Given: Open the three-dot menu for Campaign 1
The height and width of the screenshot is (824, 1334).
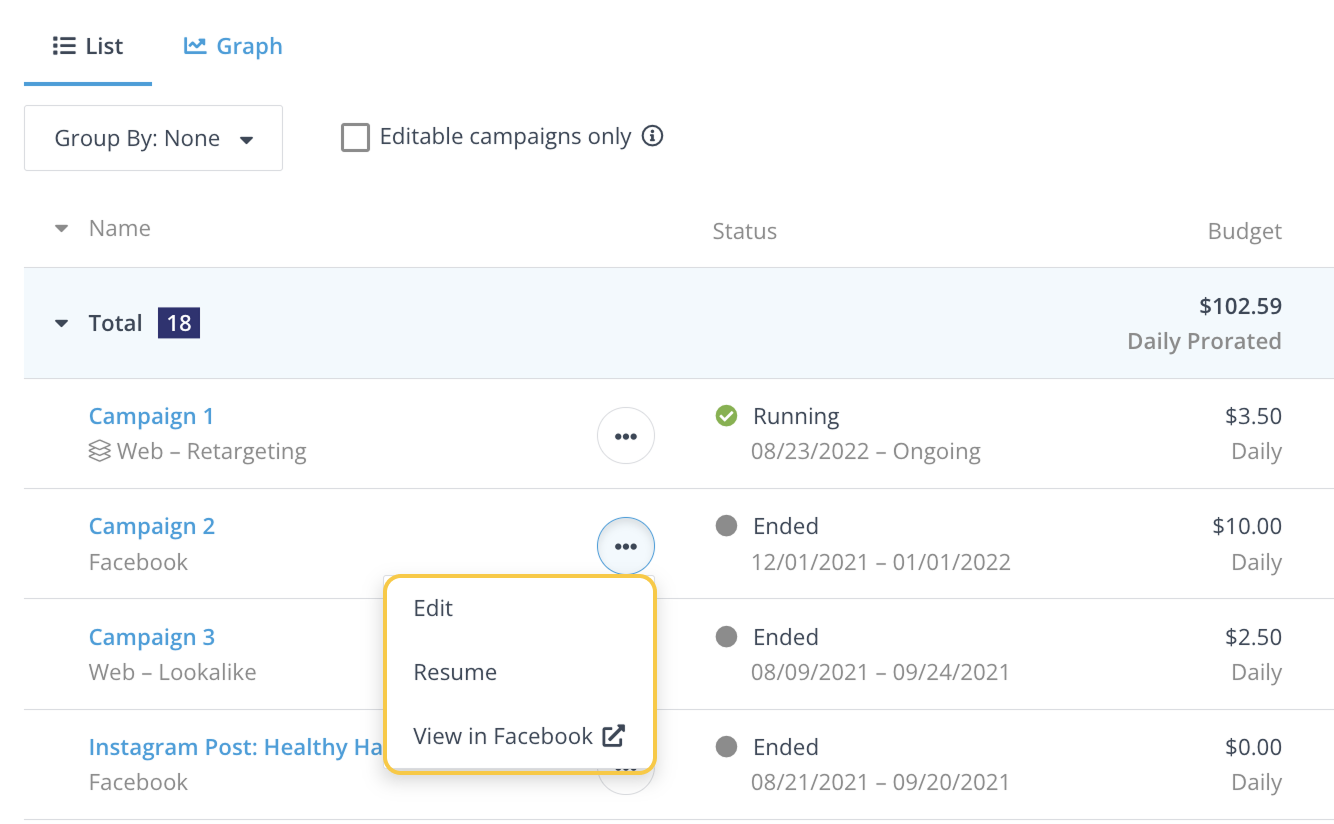Looking at the screenshot, I should pyautogui.click(x=625, y=436).
